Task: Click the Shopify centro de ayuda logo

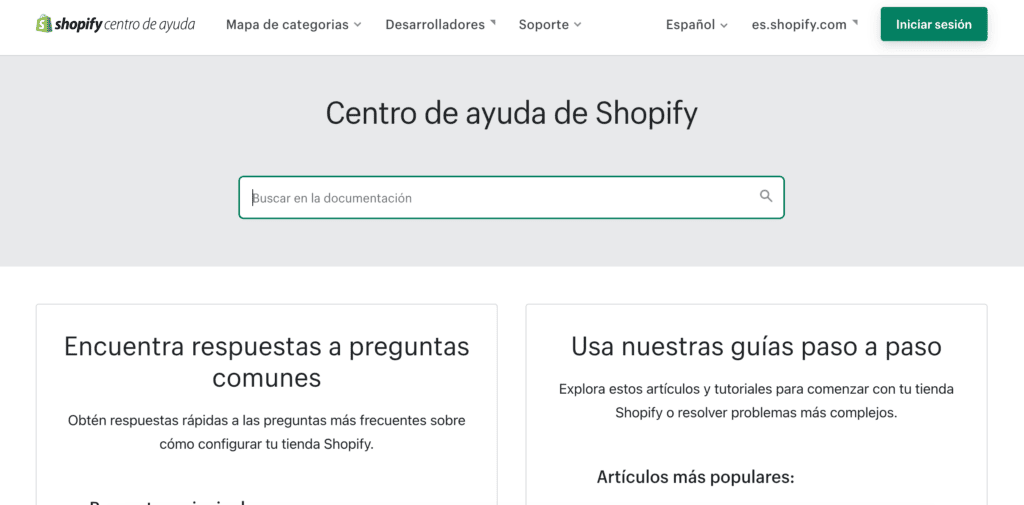Action: (x=116, y=24)
